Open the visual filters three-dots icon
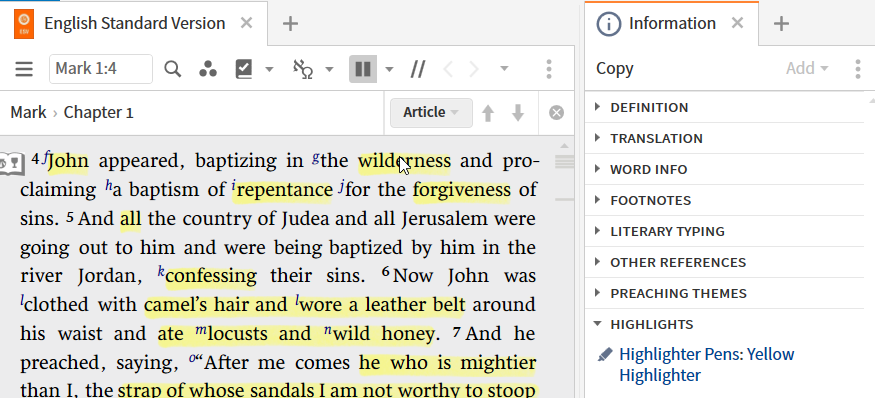 pos(208,69)
